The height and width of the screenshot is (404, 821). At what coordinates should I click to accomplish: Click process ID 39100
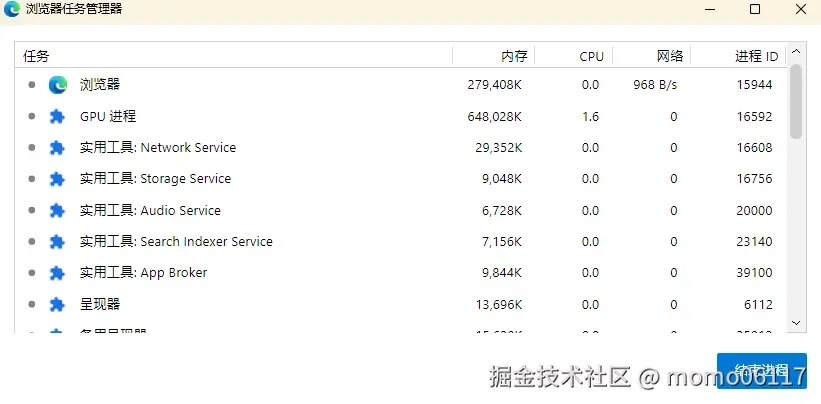coord(755,273)
